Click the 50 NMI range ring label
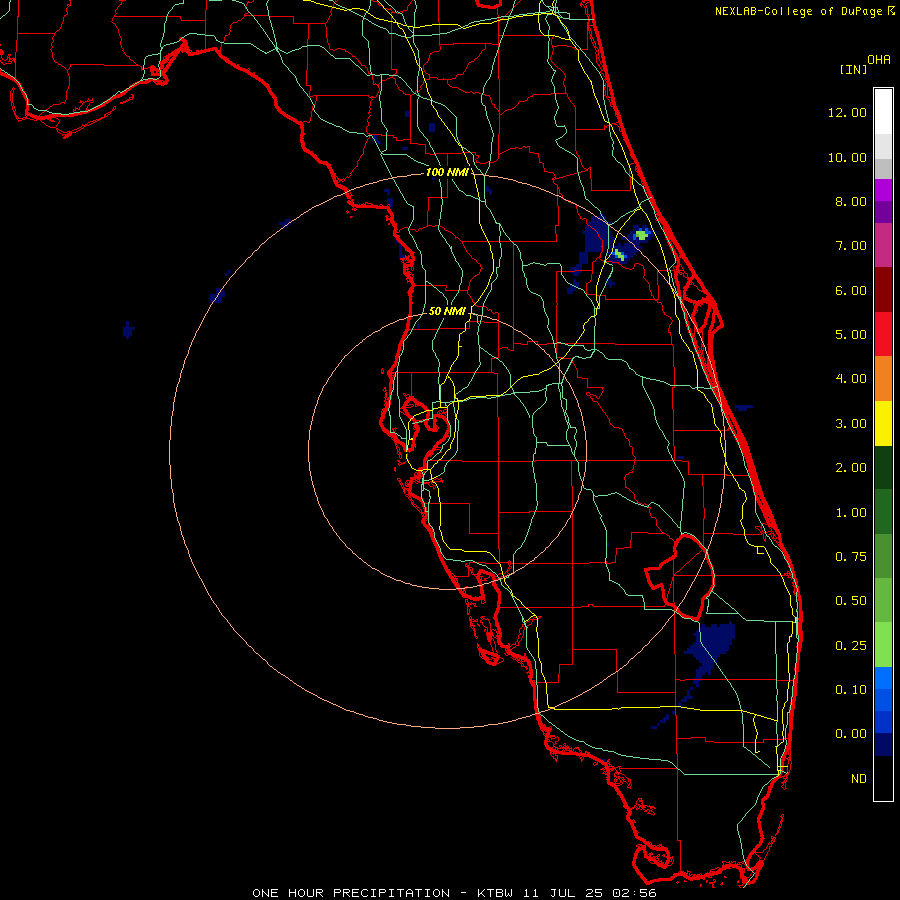Image resolution: width=900 pixels, height=900 pixels. point(447,311)
